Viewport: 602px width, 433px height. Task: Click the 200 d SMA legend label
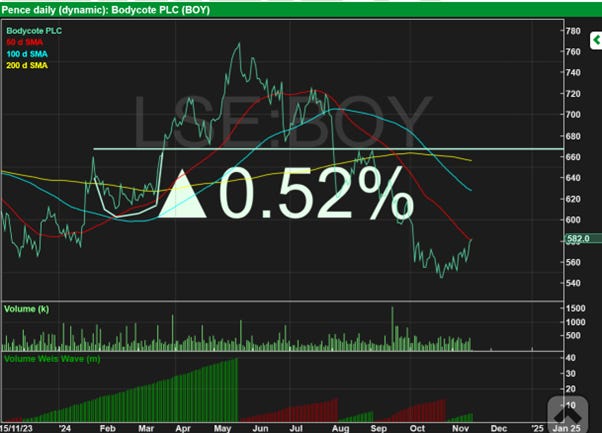point(27,65)
